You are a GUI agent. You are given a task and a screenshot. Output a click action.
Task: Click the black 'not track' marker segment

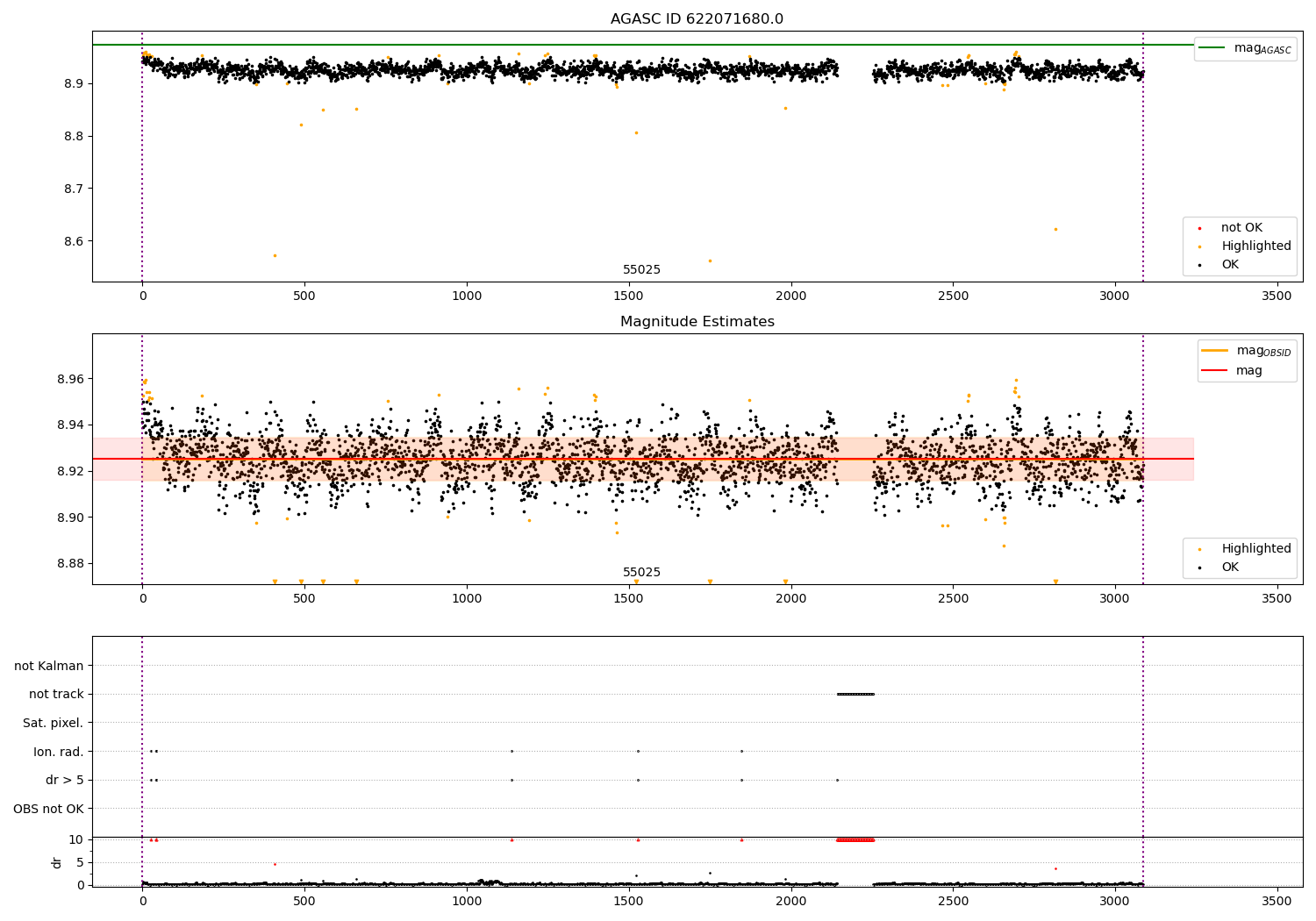pos(855,694)
